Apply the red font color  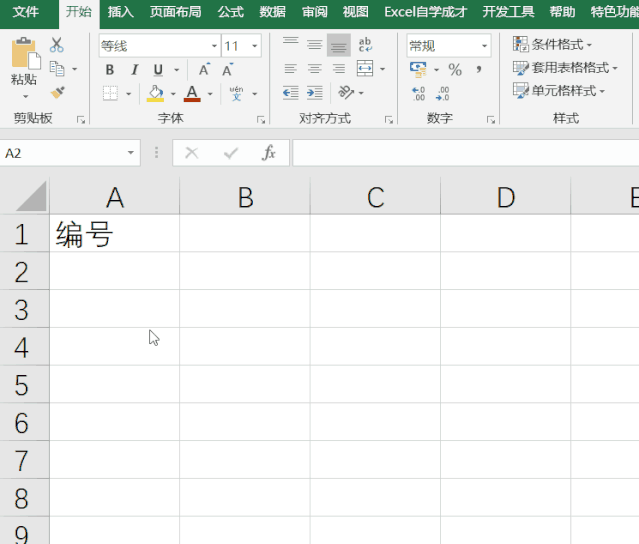pyautogui.click(x=192, y=93)
